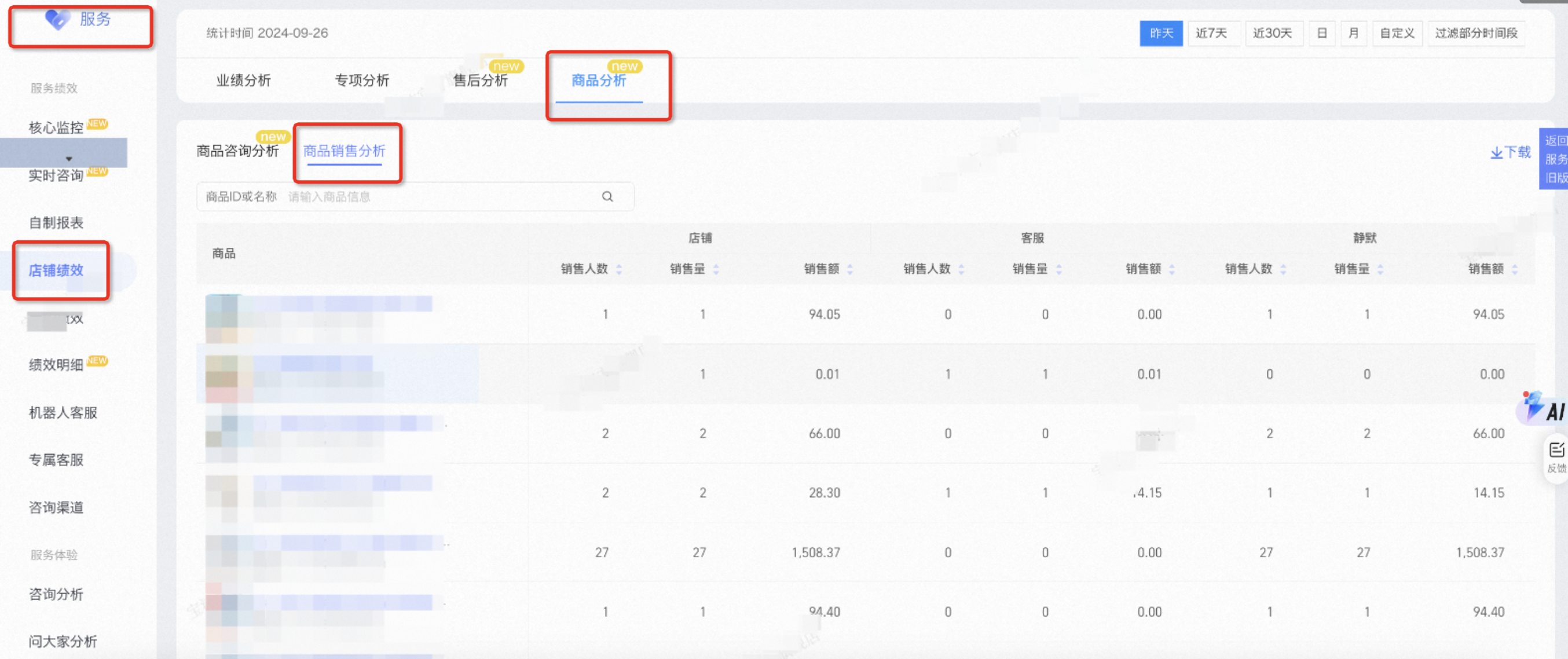The image size is (1568, 659).
Task: Open the 自定义 custom date range
Action: (x=1397, y=33)
